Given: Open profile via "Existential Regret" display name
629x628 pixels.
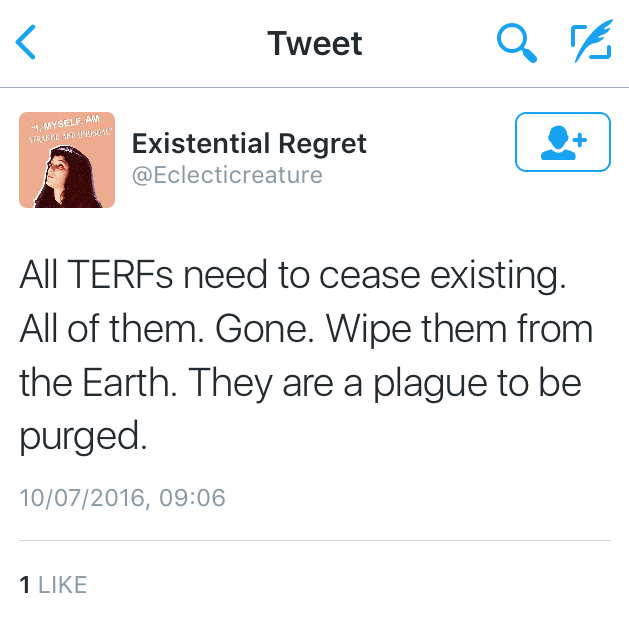Looking at the screenshot, I should click(249, 144).
